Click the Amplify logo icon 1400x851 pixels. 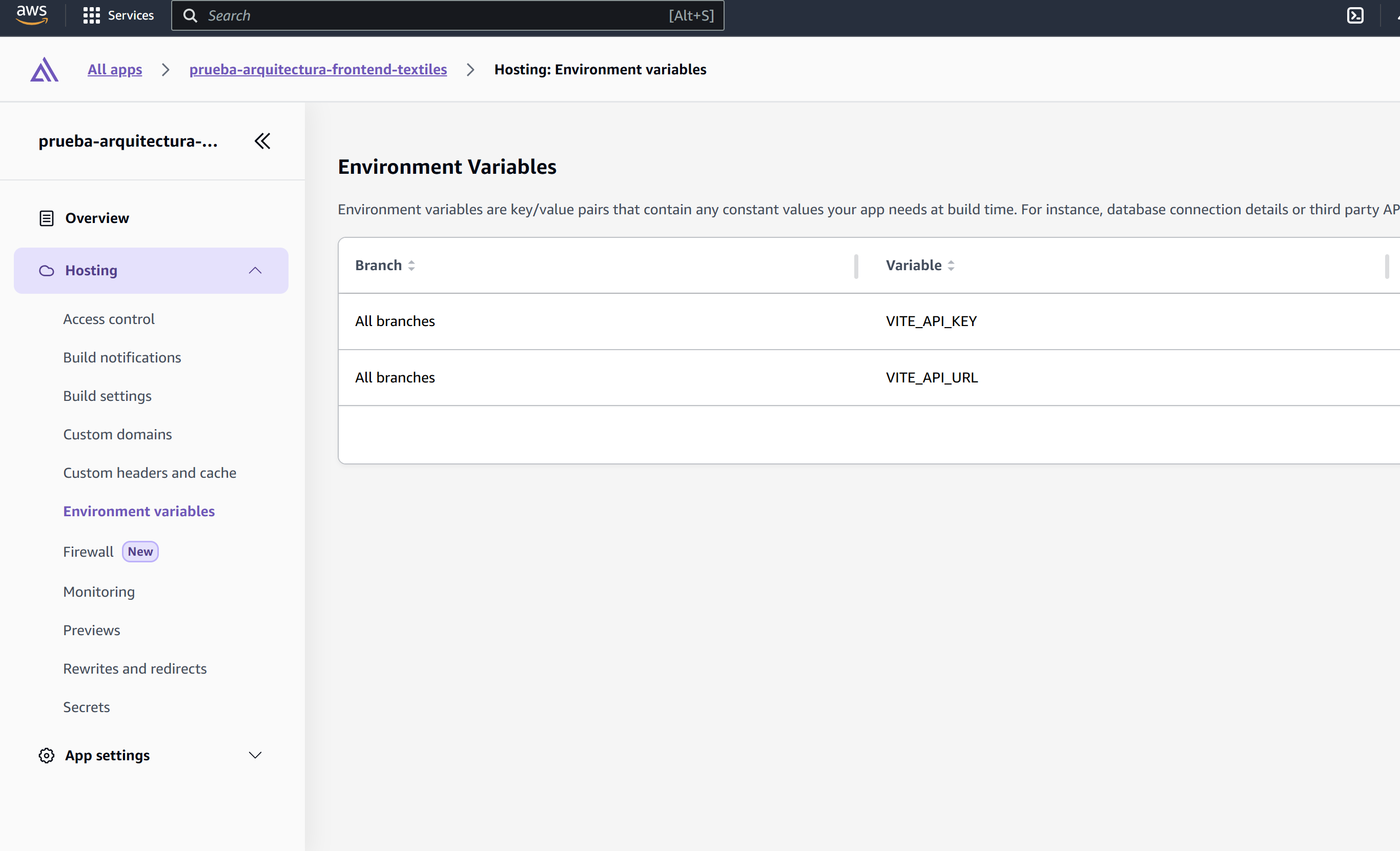44,69
